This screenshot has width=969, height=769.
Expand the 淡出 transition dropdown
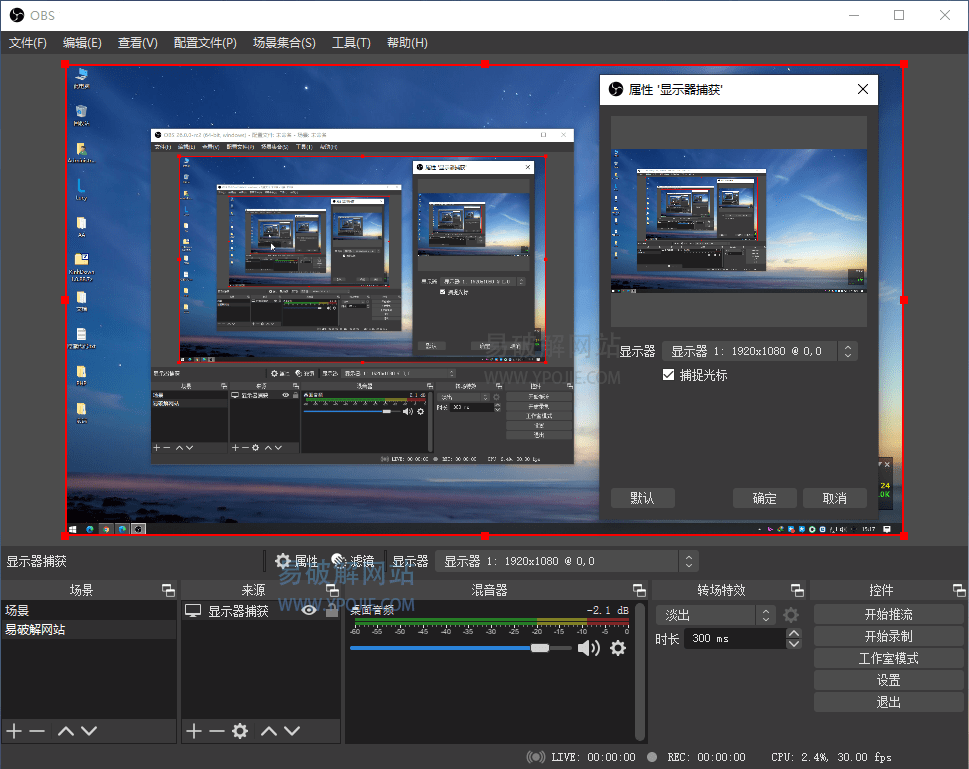(x=766, y=615)
